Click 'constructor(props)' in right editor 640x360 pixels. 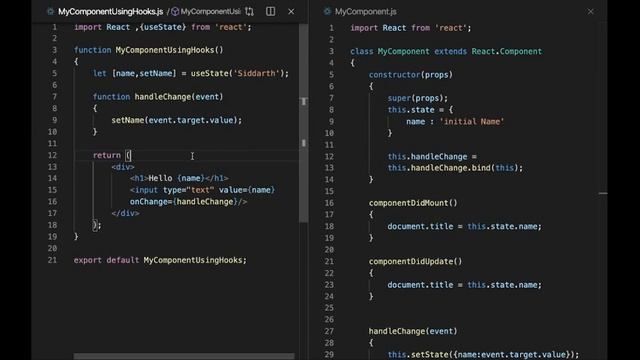(411, 75)
